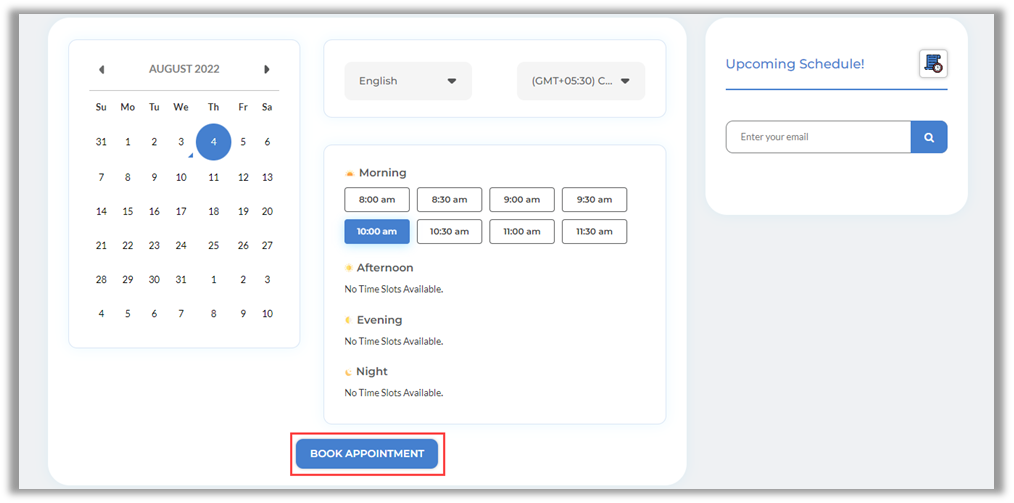Choose the 11:00 am time slot
The image size is (1014, 503).
(521, 231)
